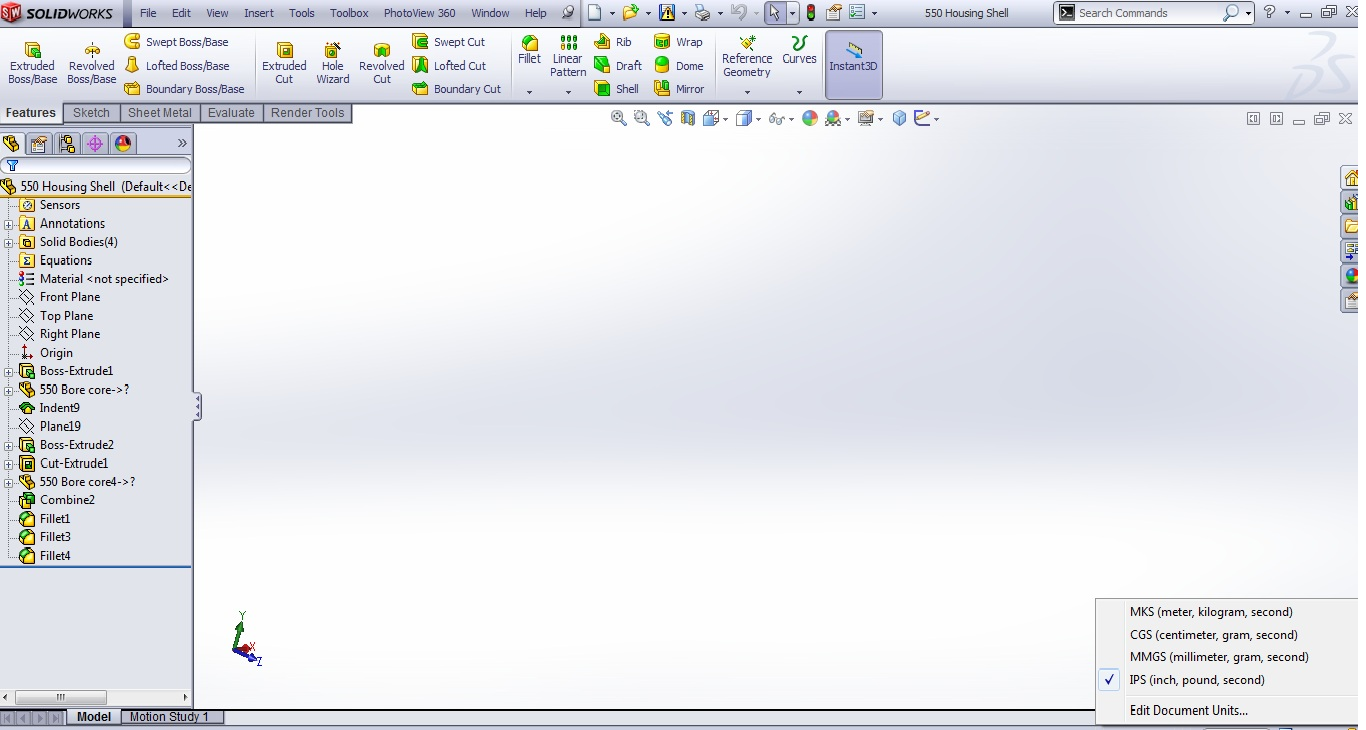Select the Mirror feature tool
The height and width of the screenshot is (730, 1366).
coord(679,89)
